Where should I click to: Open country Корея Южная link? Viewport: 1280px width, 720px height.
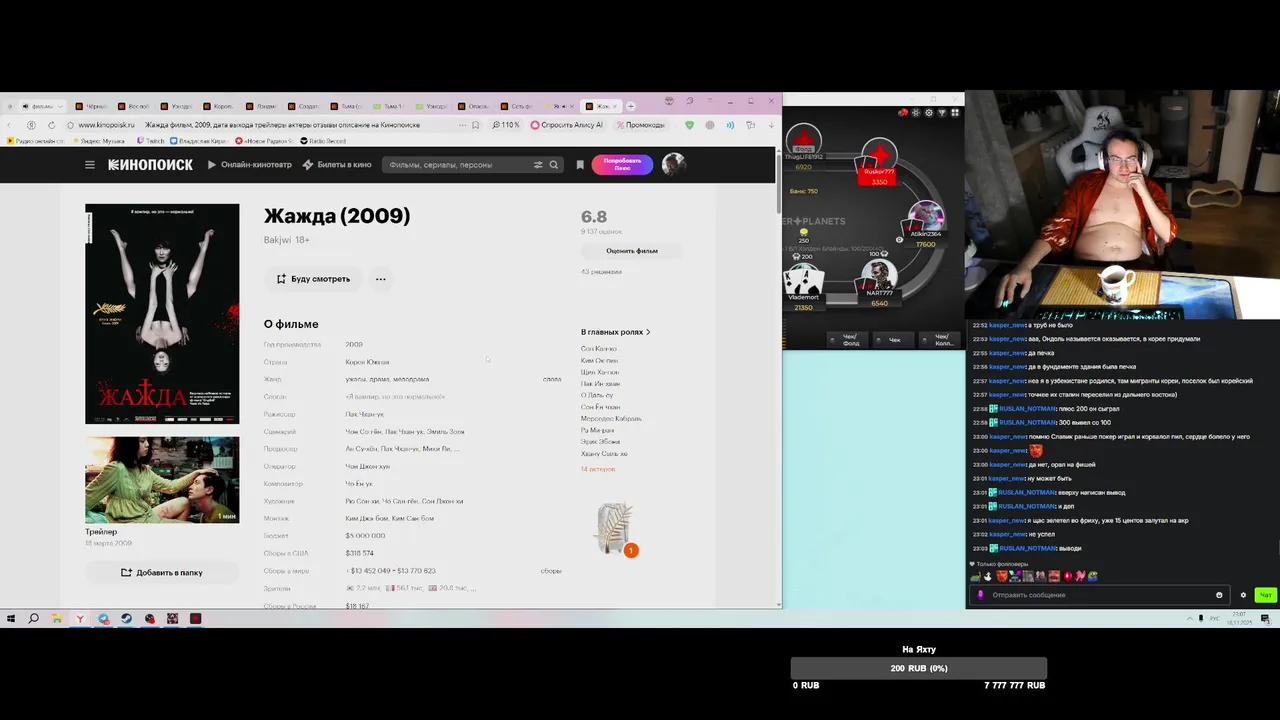click(x=367, y=362)
